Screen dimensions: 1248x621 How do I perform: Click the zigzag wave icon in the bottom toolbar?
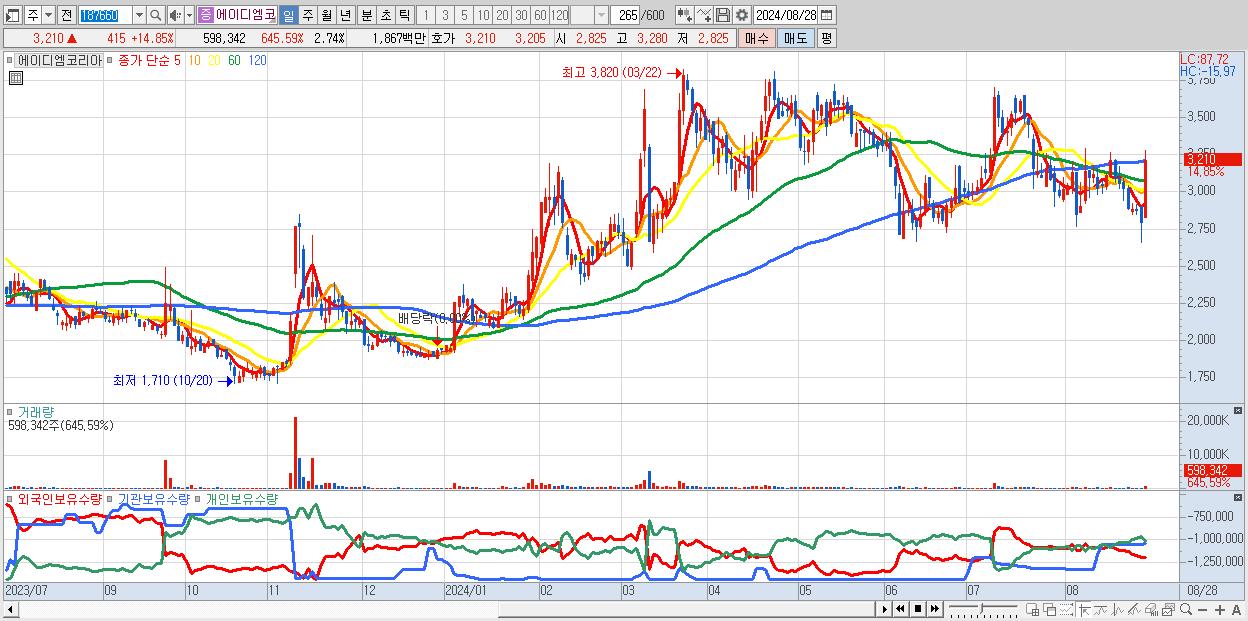point(1118,610)
